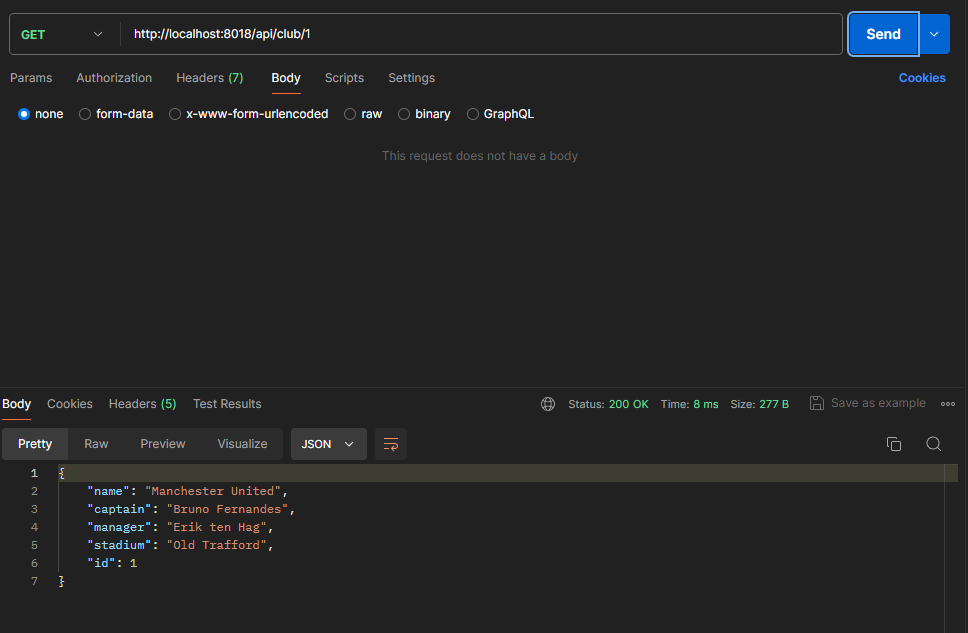Open the response more options ellipsis
The height and width of the screenshot is (633, 968).
[x=948, y=404]
